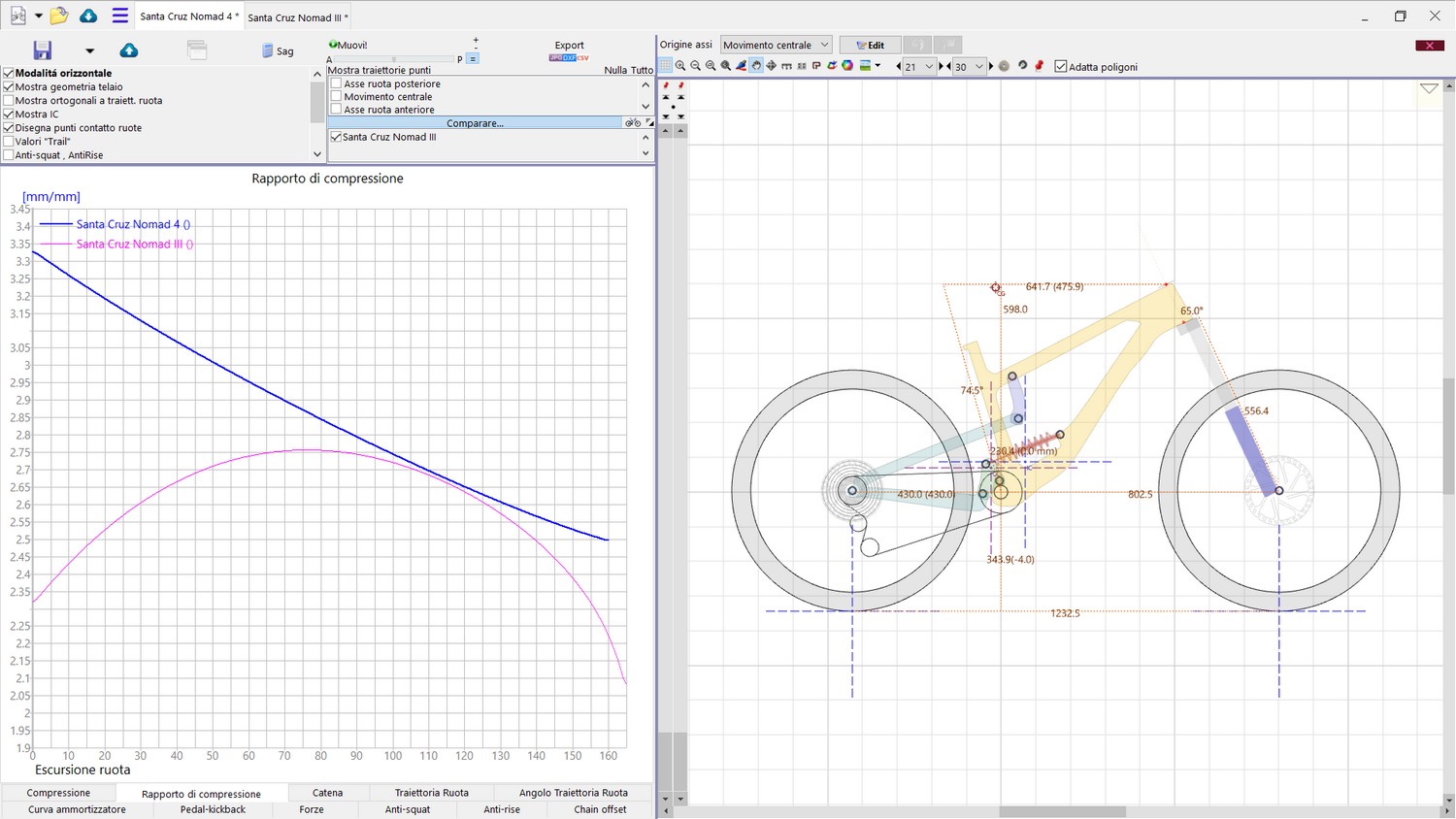Click the gray disc icon

1005,66
